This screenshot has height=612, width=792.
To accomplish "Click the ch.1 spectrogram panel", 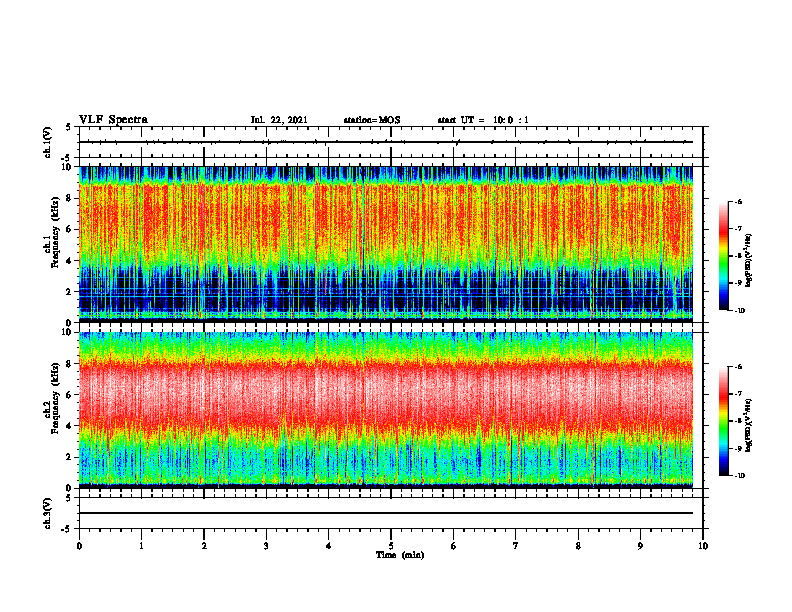I will [386, 244].
